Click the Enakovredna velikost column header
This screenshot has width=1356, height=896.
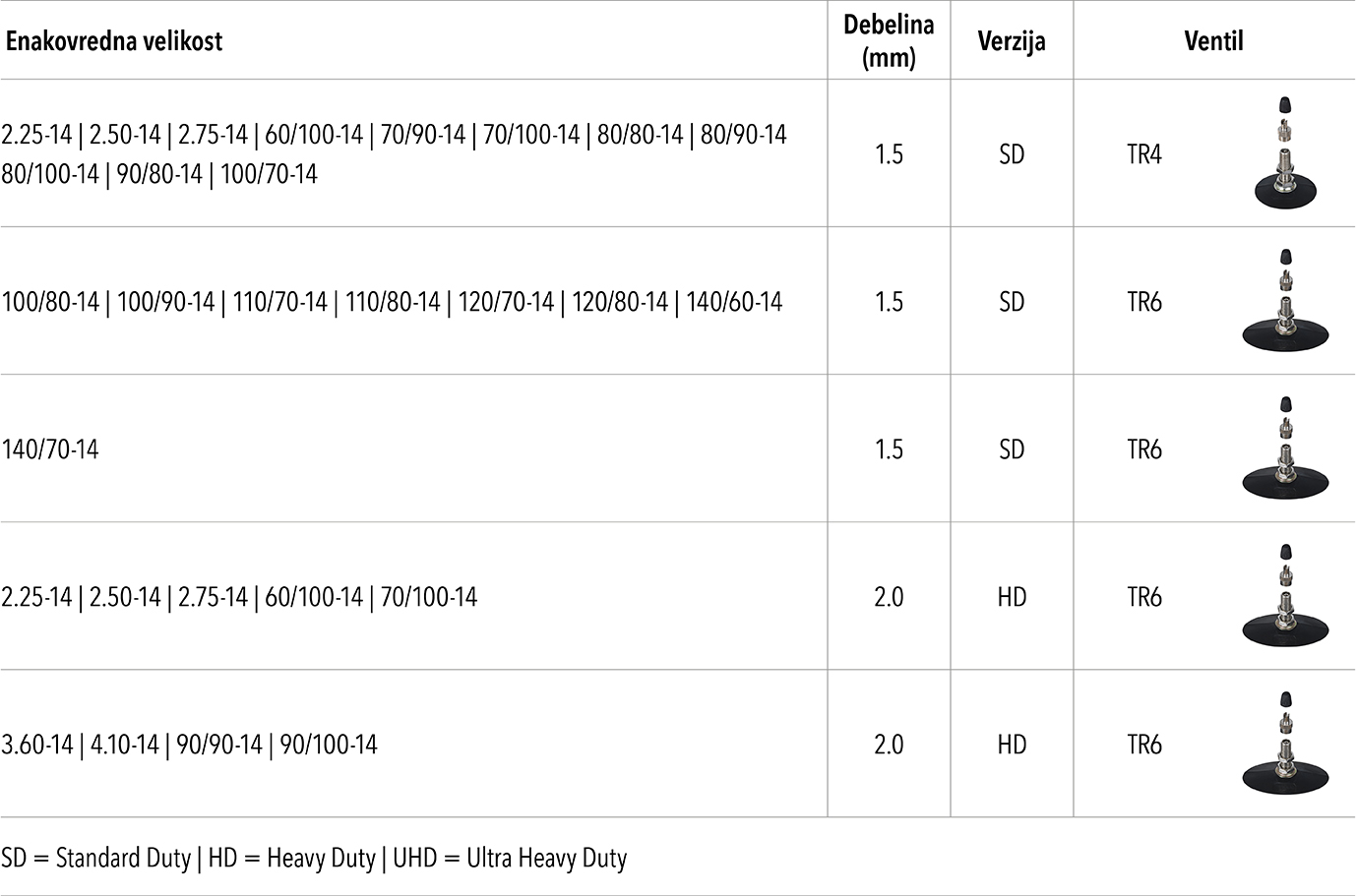tap(114, 41)
